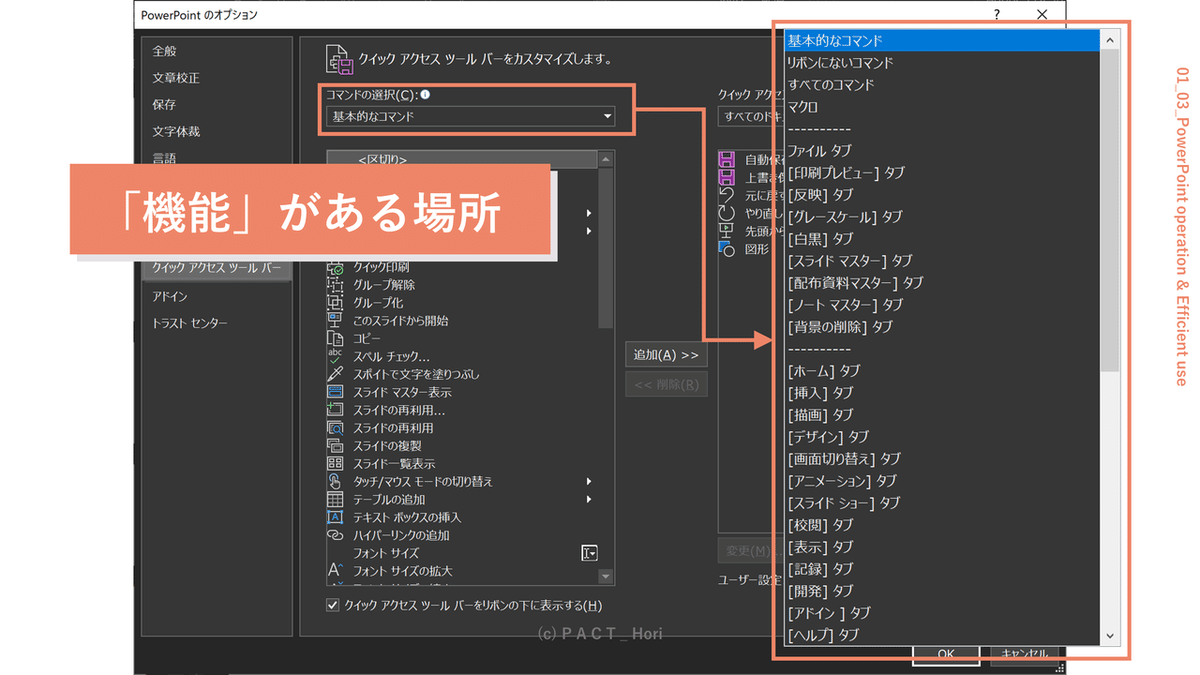Image resolution: width=1200 pixels, height=675 pixels.
Task: Choose [校閲] タブ from the list
Action: click(941, 525)
